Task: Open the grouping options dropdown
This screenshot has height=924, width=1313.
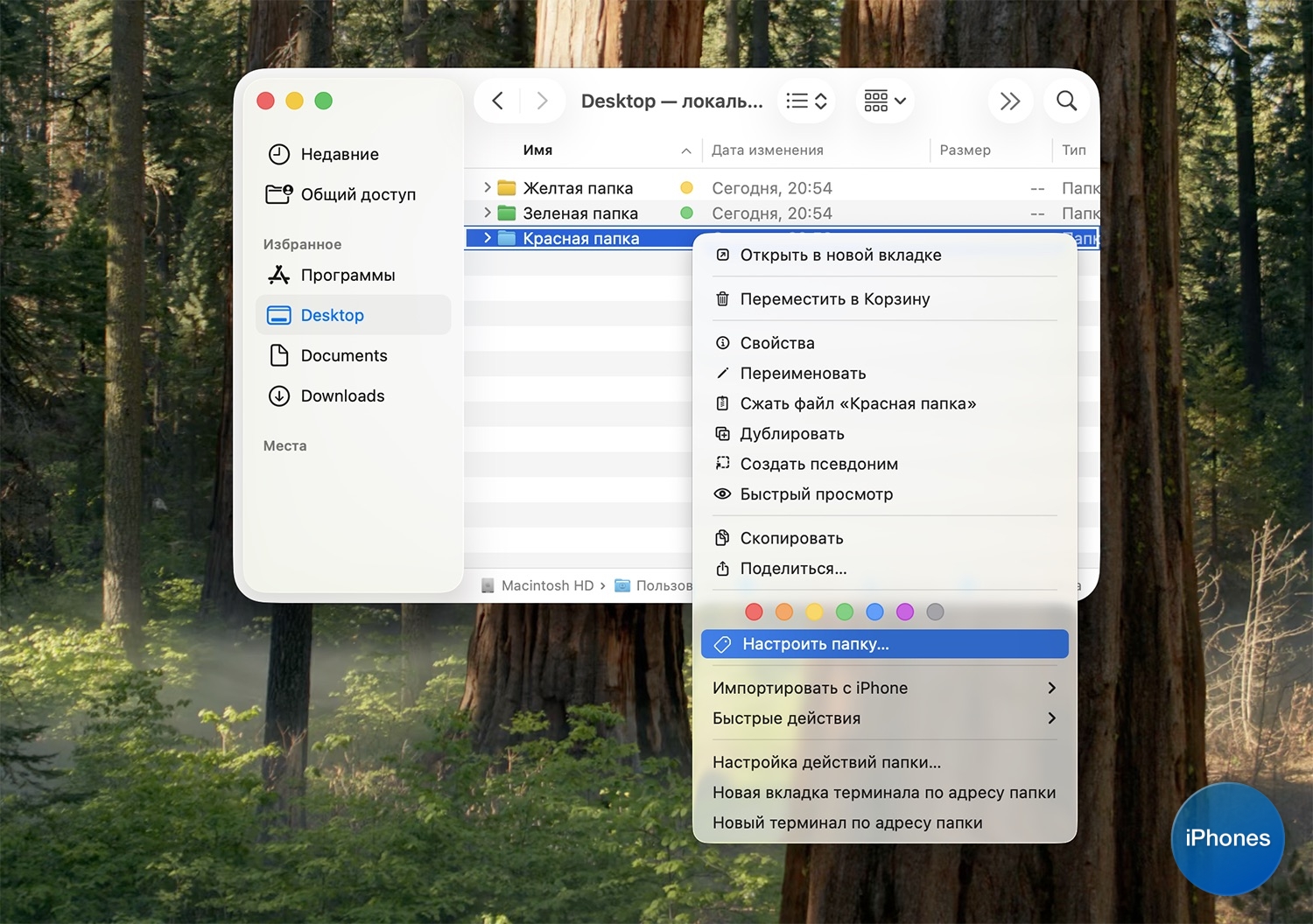Action: tap(885, 101)
